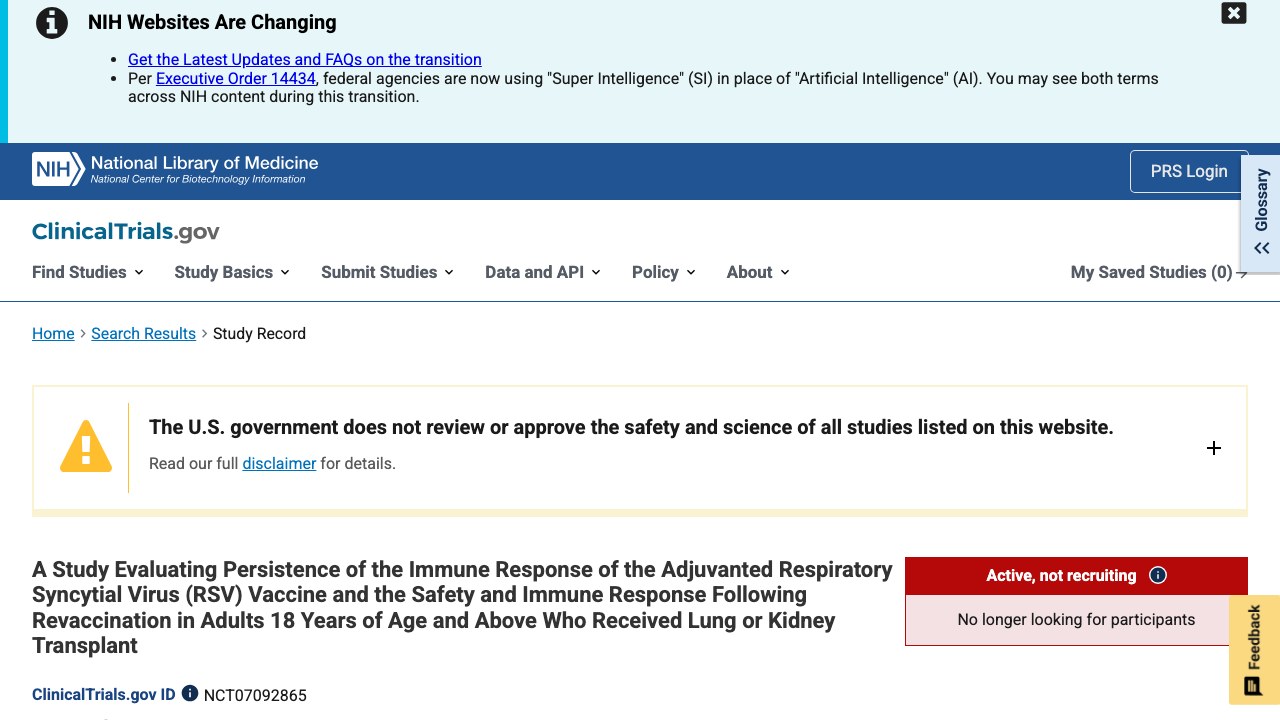
Task: Click the Study Record breadcrumb text
Action: point(259,334)
